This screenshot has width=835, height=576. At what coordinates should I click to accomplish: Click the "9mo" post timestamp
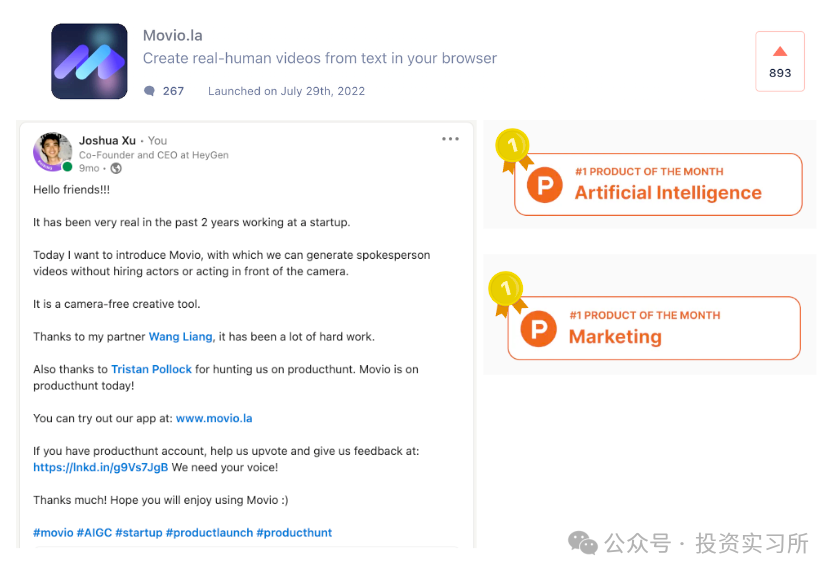tap(89, 168)
